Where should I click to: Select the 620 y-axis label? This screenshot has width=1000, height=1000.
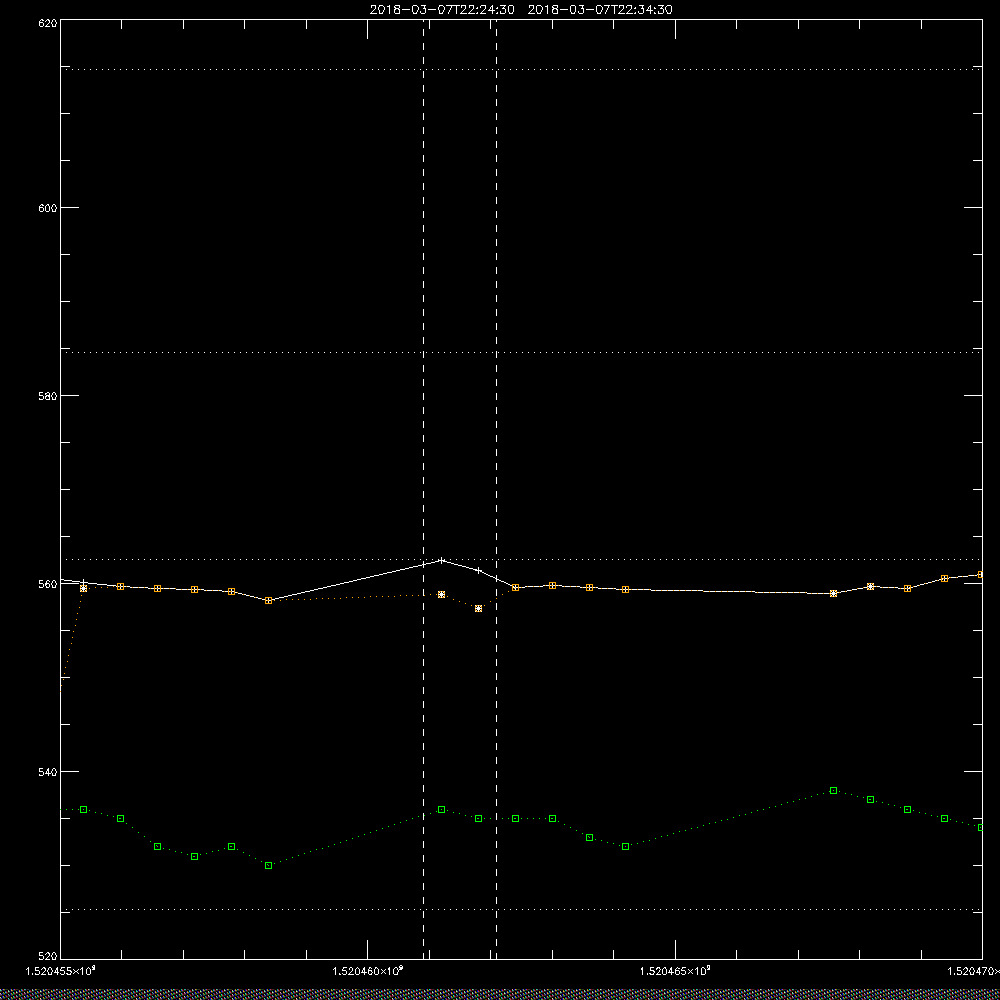(48, 23)
